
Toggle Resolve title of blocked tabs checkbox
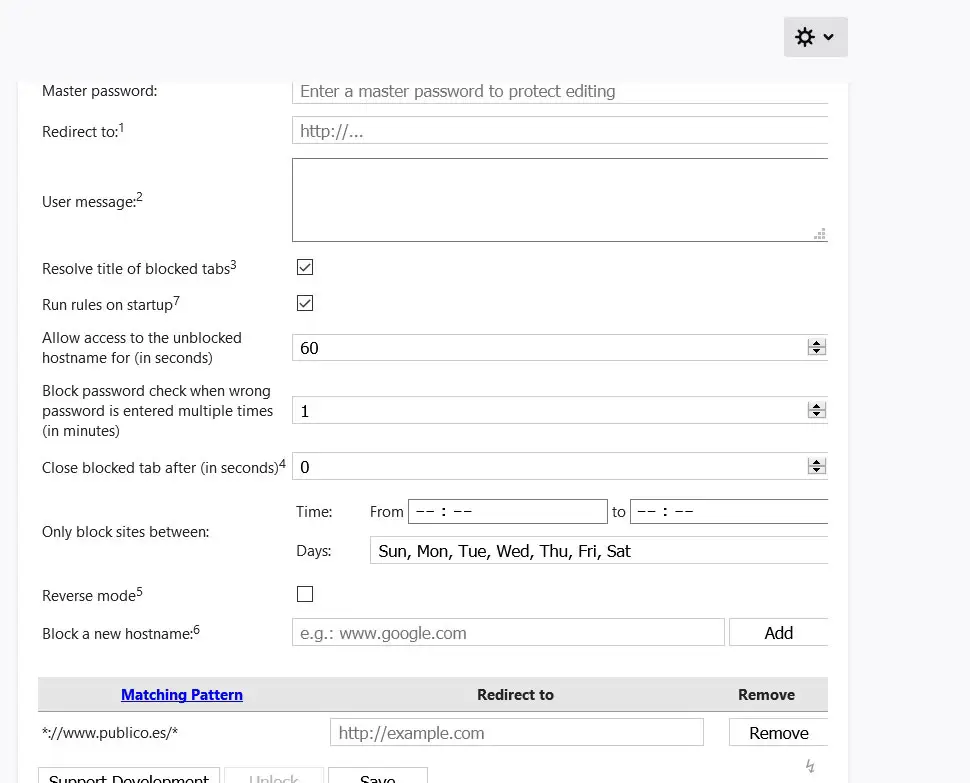click(305, 267)
